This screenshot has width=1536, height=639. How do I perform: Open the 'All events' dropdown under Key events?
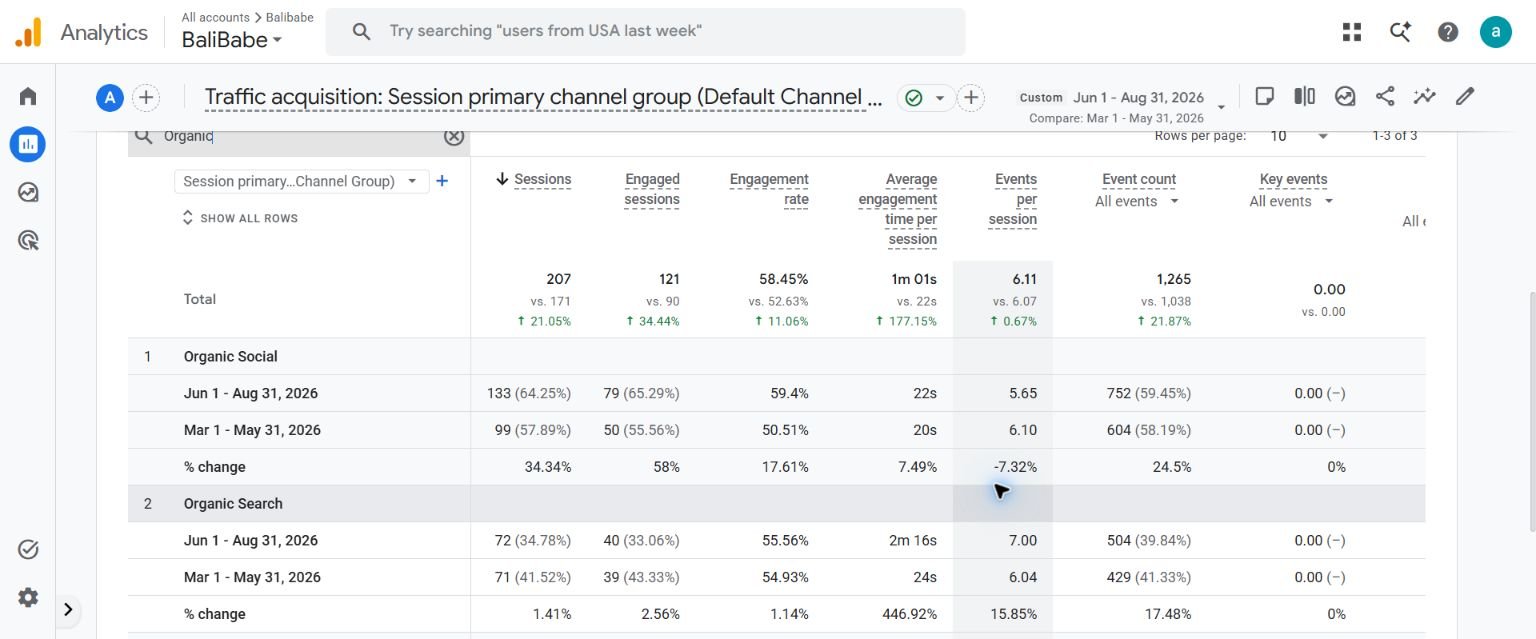[x=1292, y=201]
